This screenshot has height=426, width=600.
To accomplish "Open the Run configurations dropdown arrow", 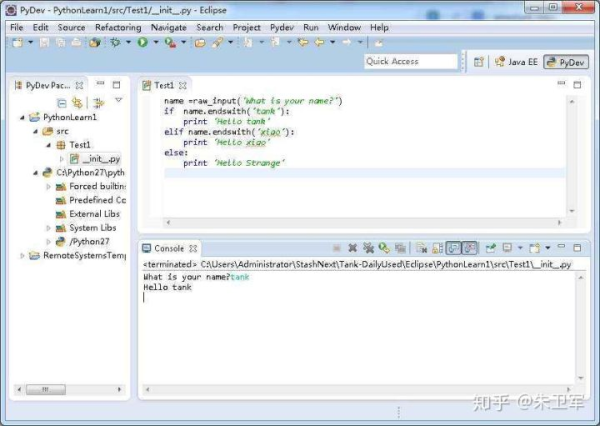I will click(x=156, y=42).
